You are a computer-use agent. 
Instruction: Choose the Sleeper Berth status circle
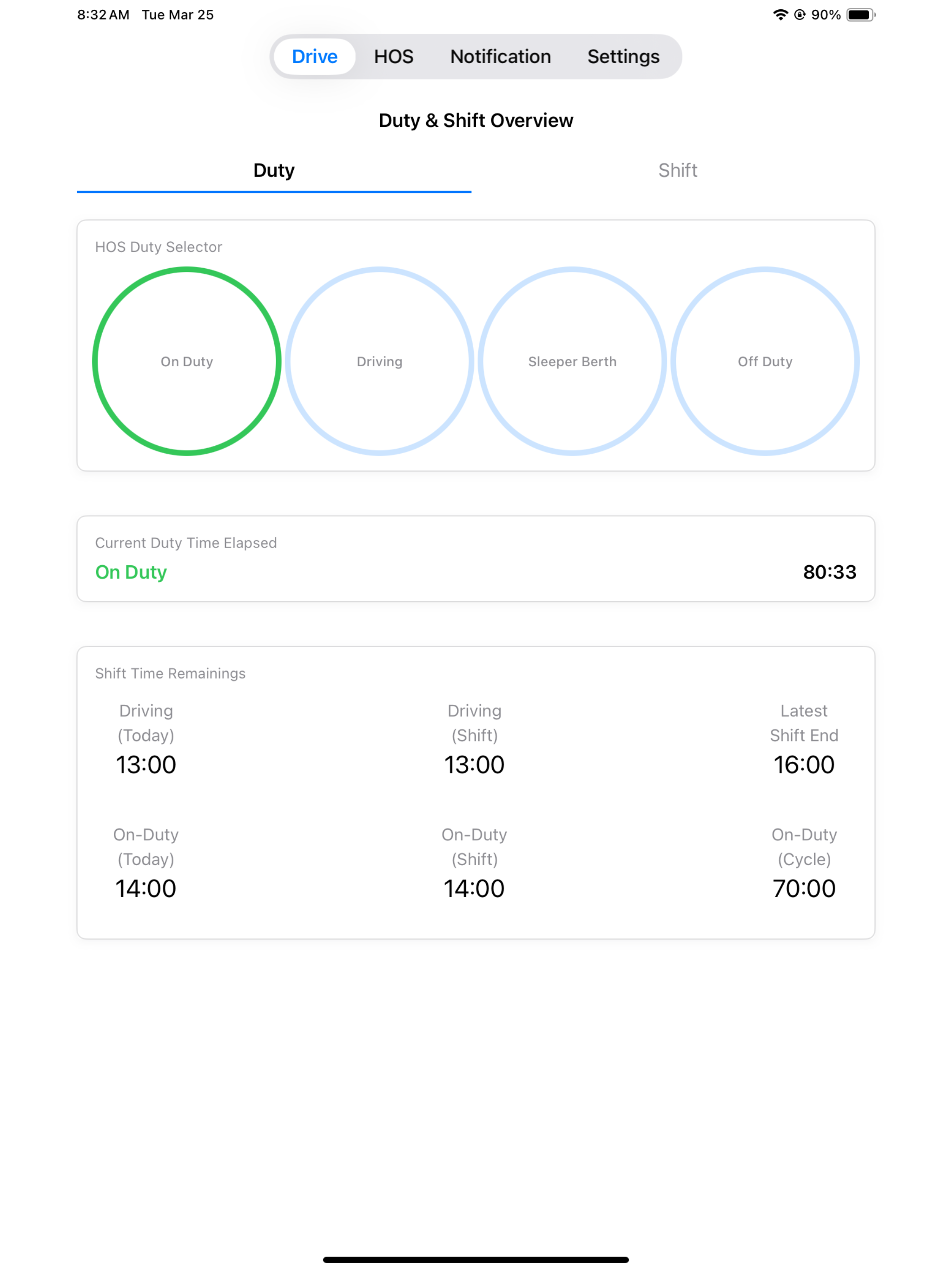tap(572, 361)
